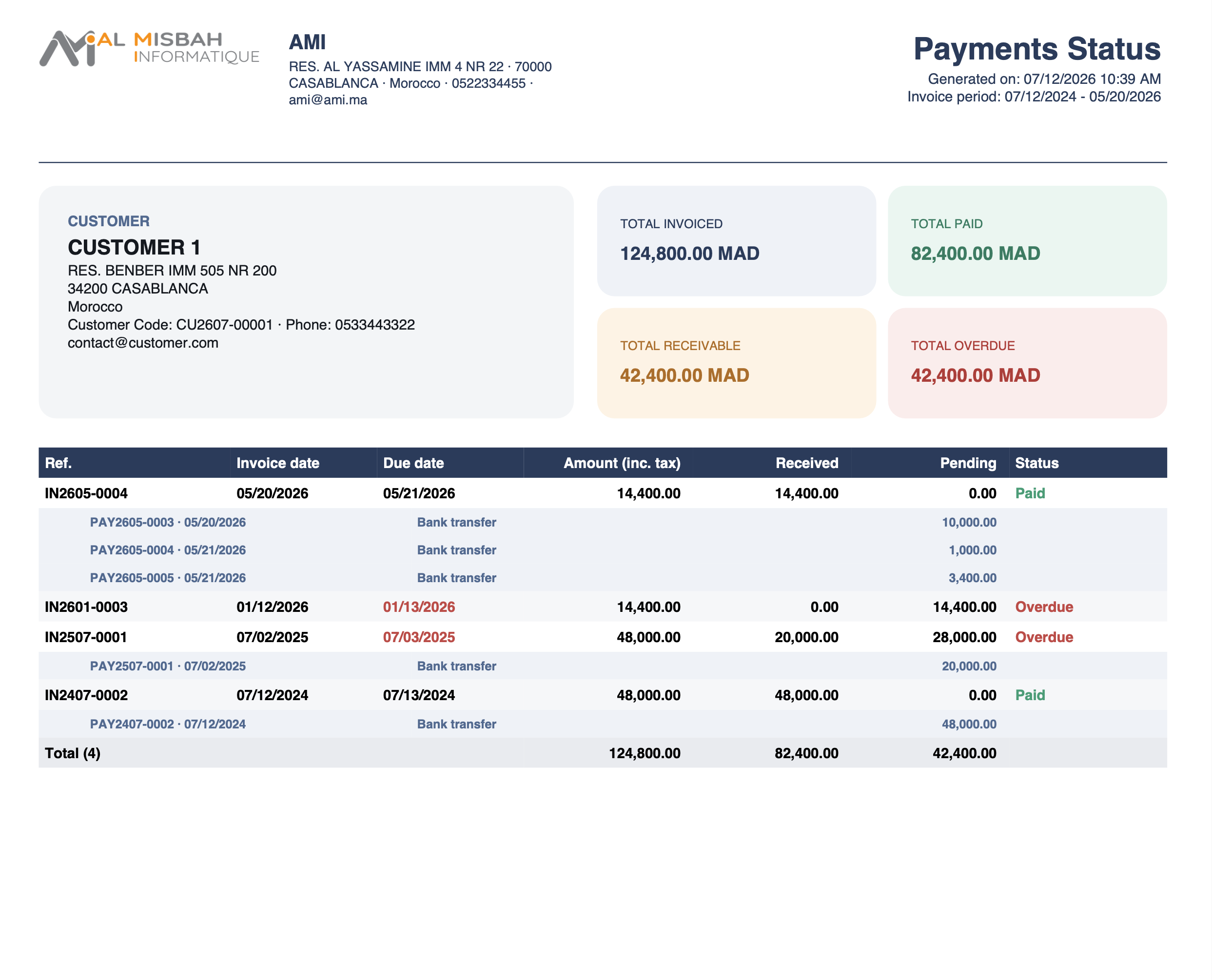Image resolution: width=1212 pixels, height=980 pixels.
Task: Select invoice reference IN2605-0004
Action: coord(86,493)
